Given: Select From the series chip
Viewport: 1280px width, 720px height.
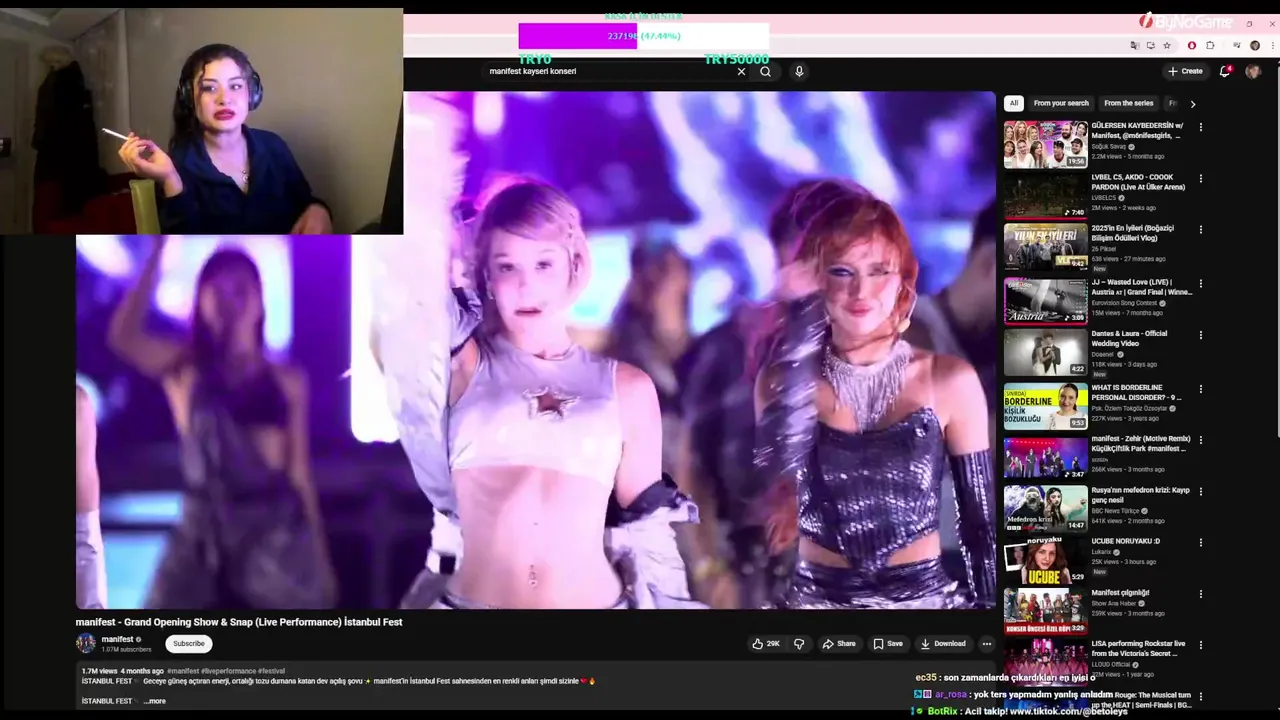Looking at the screenshot, I should tap(1128, 103).
